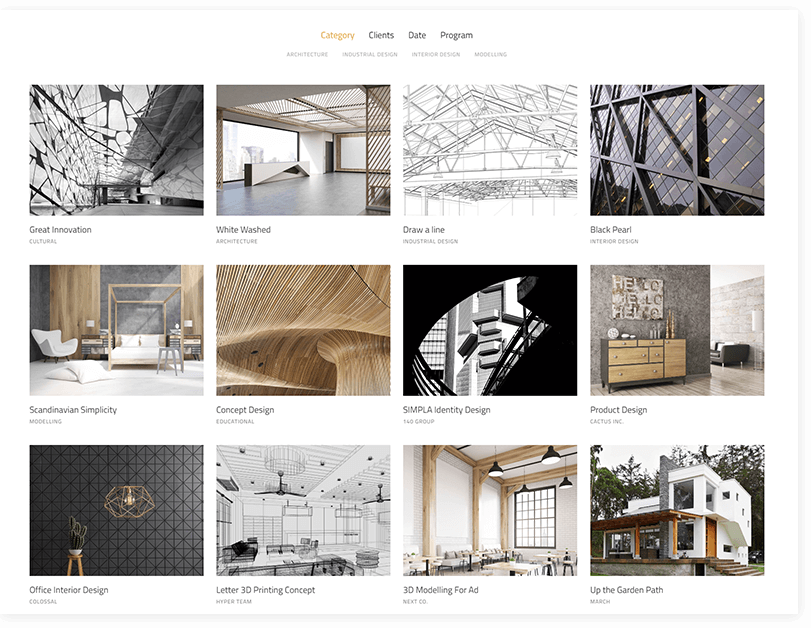Filter by Architecture subcategory
Screen dimensions: 811x628
pyautogui.click(x=307, y=54)
